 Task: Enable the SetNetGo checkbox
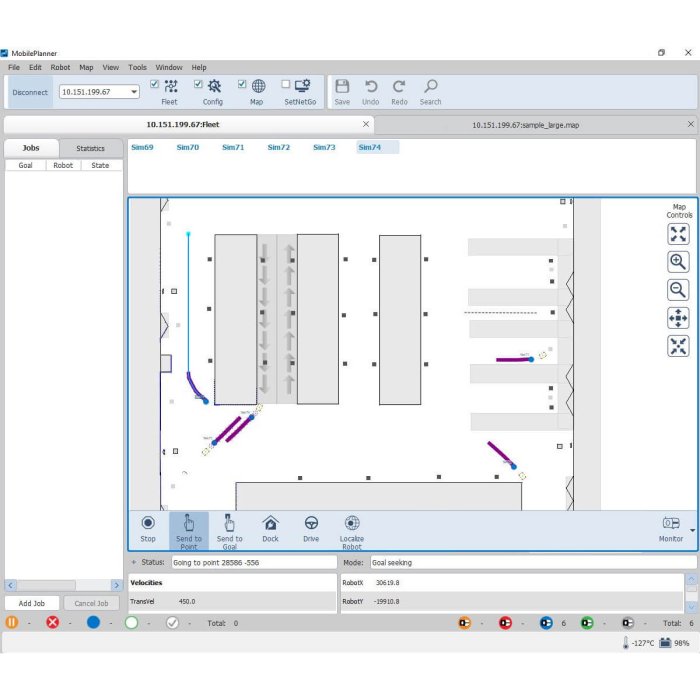(286, 84)
